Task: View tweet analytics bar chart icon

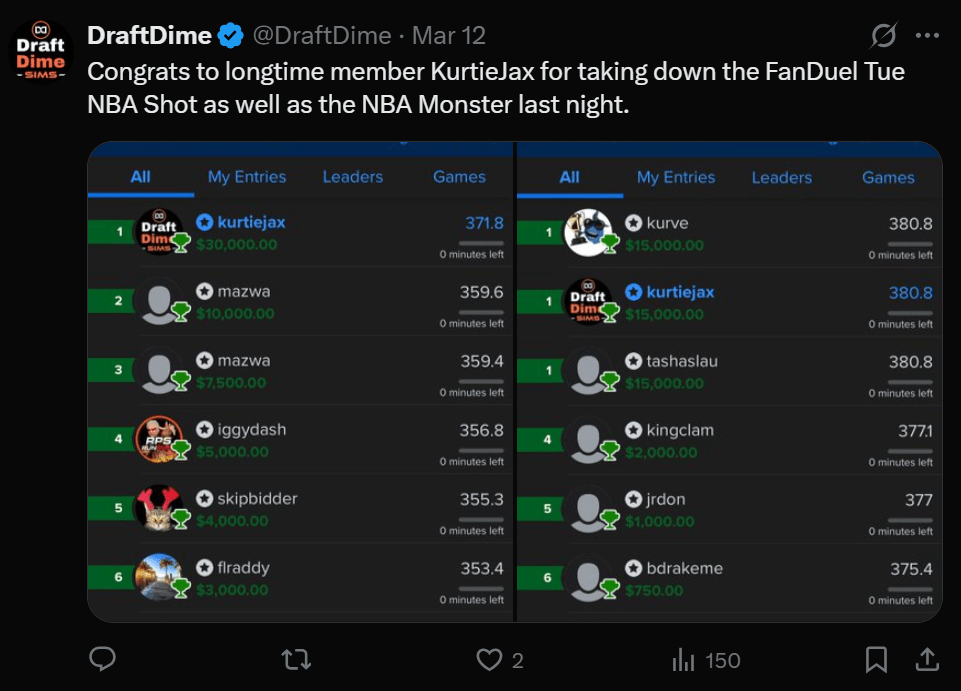Action: 684,659
